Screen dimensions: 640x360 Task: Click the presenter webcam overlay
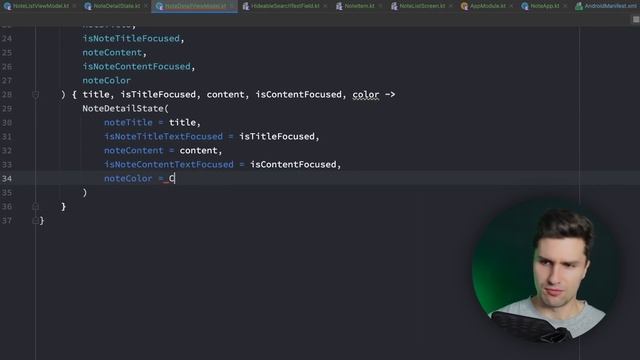[x=545, y=271]
